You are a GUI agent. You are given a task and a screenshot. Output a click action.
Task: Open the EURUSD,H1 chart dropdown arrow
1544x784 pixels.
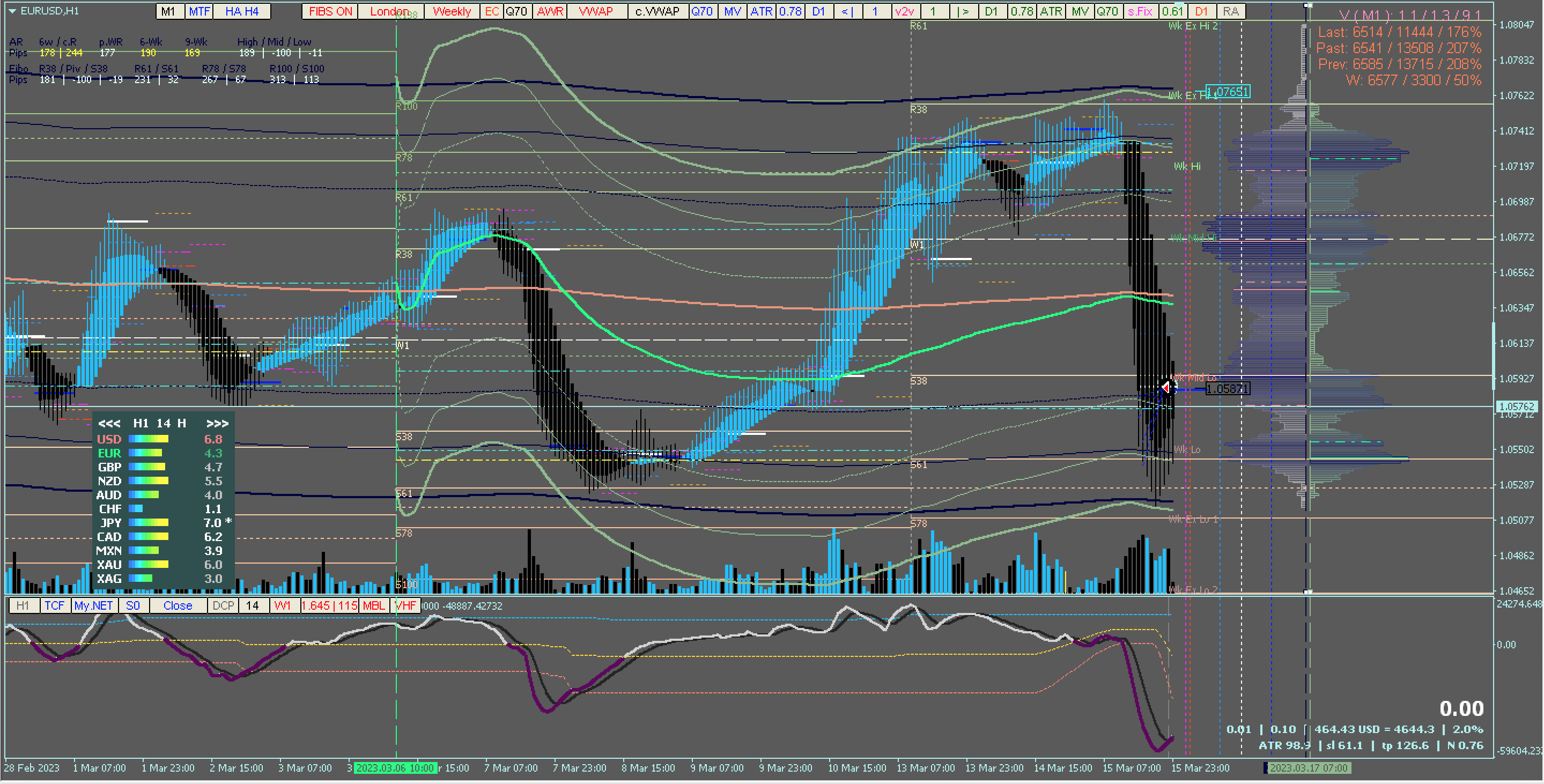tap(12, 11)
